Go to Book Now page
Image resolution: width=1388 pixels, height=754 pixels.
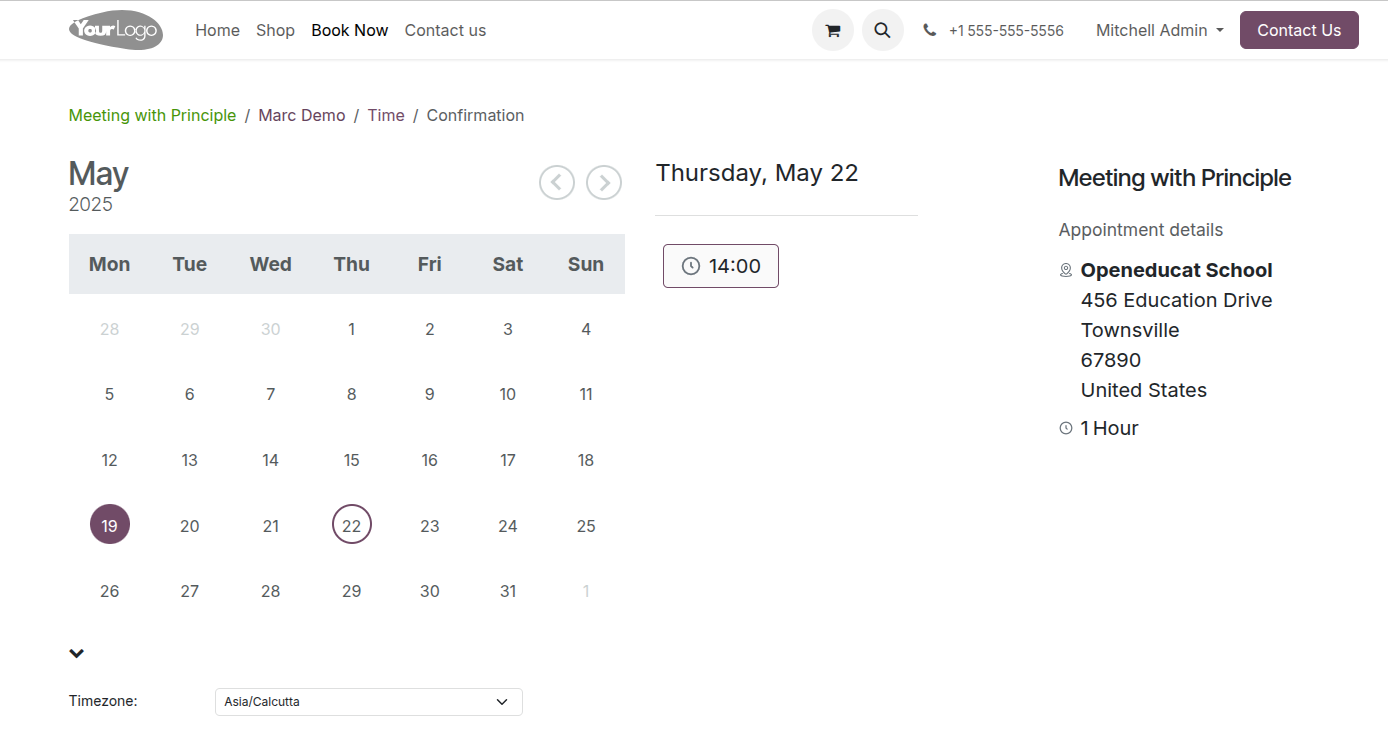[x=350, y=30]
